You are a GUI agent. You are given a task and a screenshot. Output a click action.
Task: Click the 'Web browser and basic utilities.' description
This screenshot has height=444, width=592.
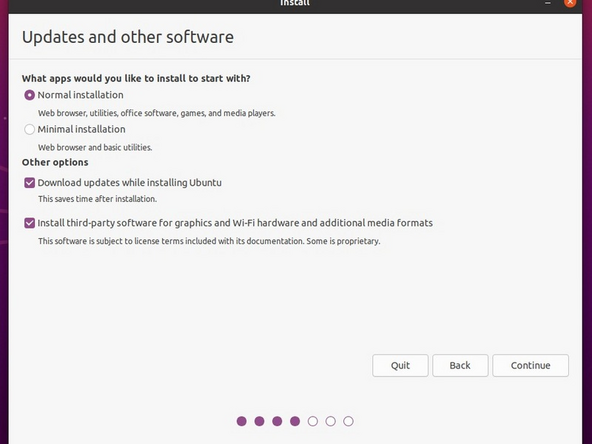coord(95,148)
